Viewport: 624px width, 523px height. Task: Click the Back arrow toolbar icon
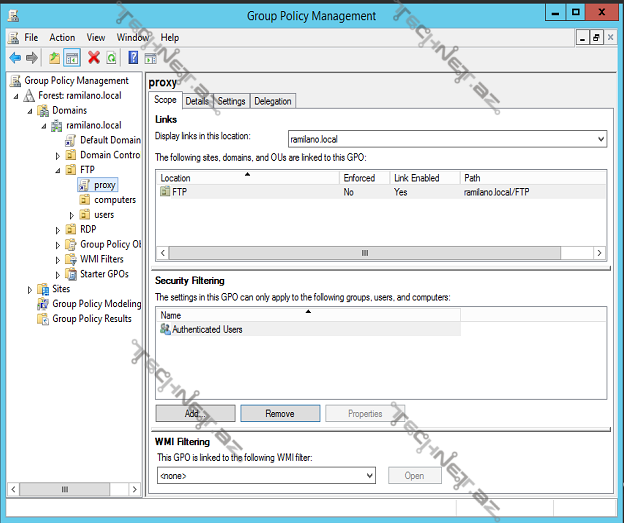[x=14, y=58]
